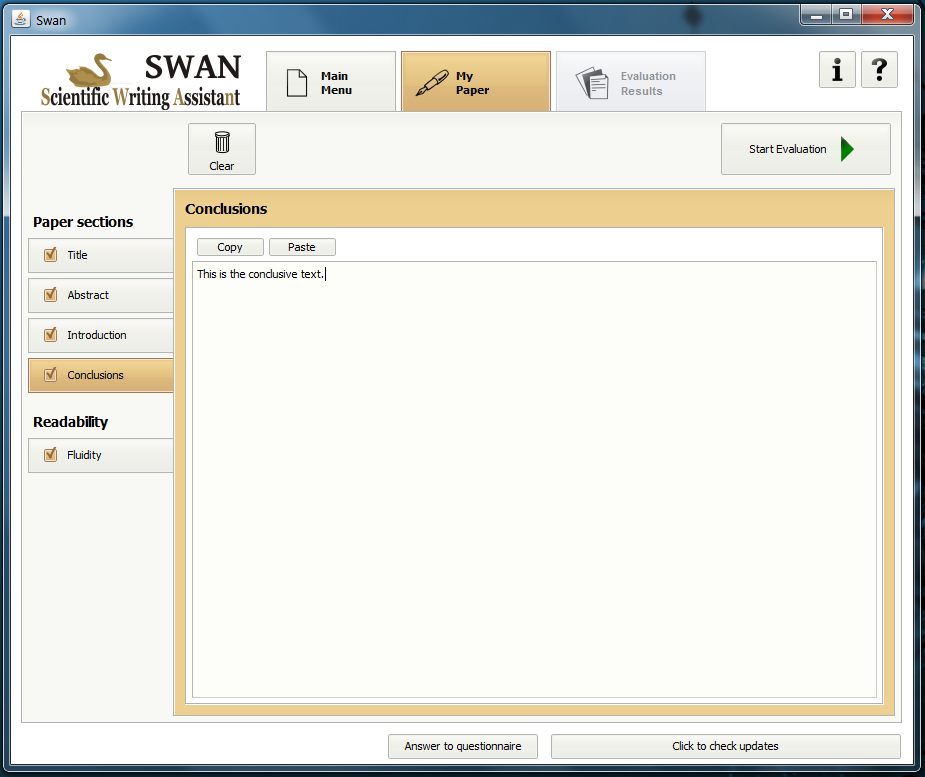Click the documents icon on Evaluation Results
Viewport: 925px width, 777px height.
click(x=592, y=83)
